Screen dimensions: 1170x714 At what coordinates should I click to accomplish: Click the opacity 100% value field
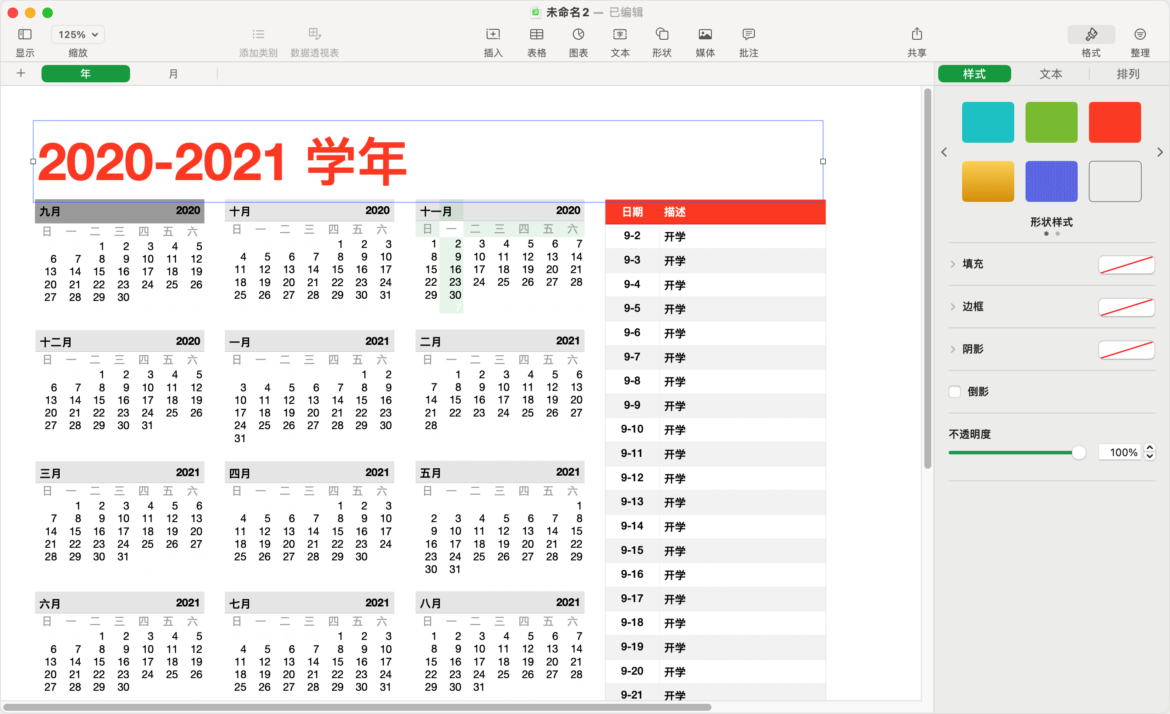tap(1121, 452)
